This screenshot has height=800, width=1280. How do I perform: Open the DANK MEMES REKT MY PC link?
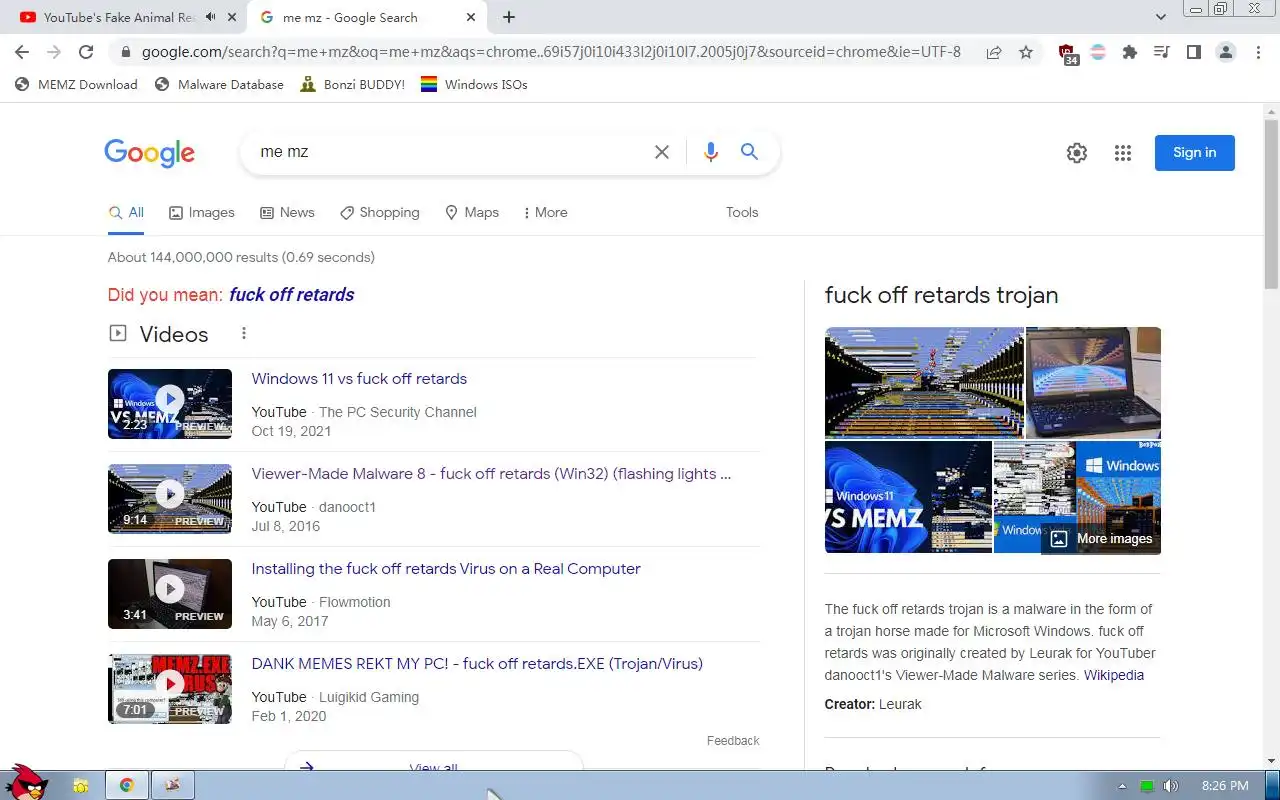(x=477, y=664)
